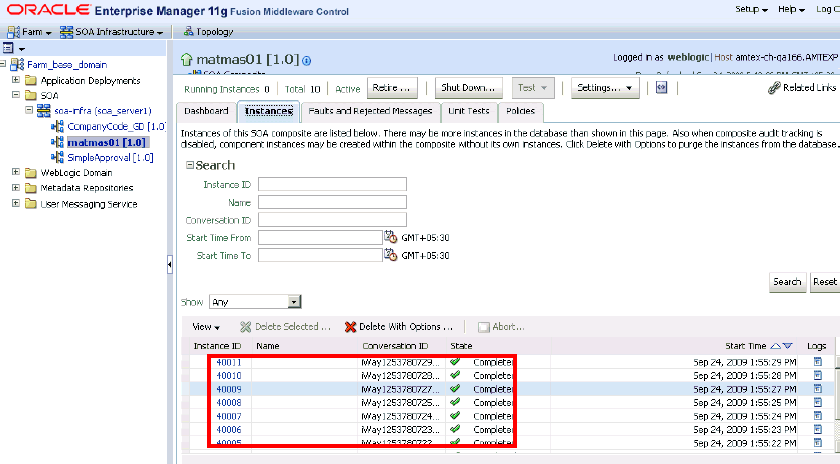The height and width of the screenshot is (464, 840).
Task: Open logs icon for the 1:55:28 PM row
Action: pos(818,375)
